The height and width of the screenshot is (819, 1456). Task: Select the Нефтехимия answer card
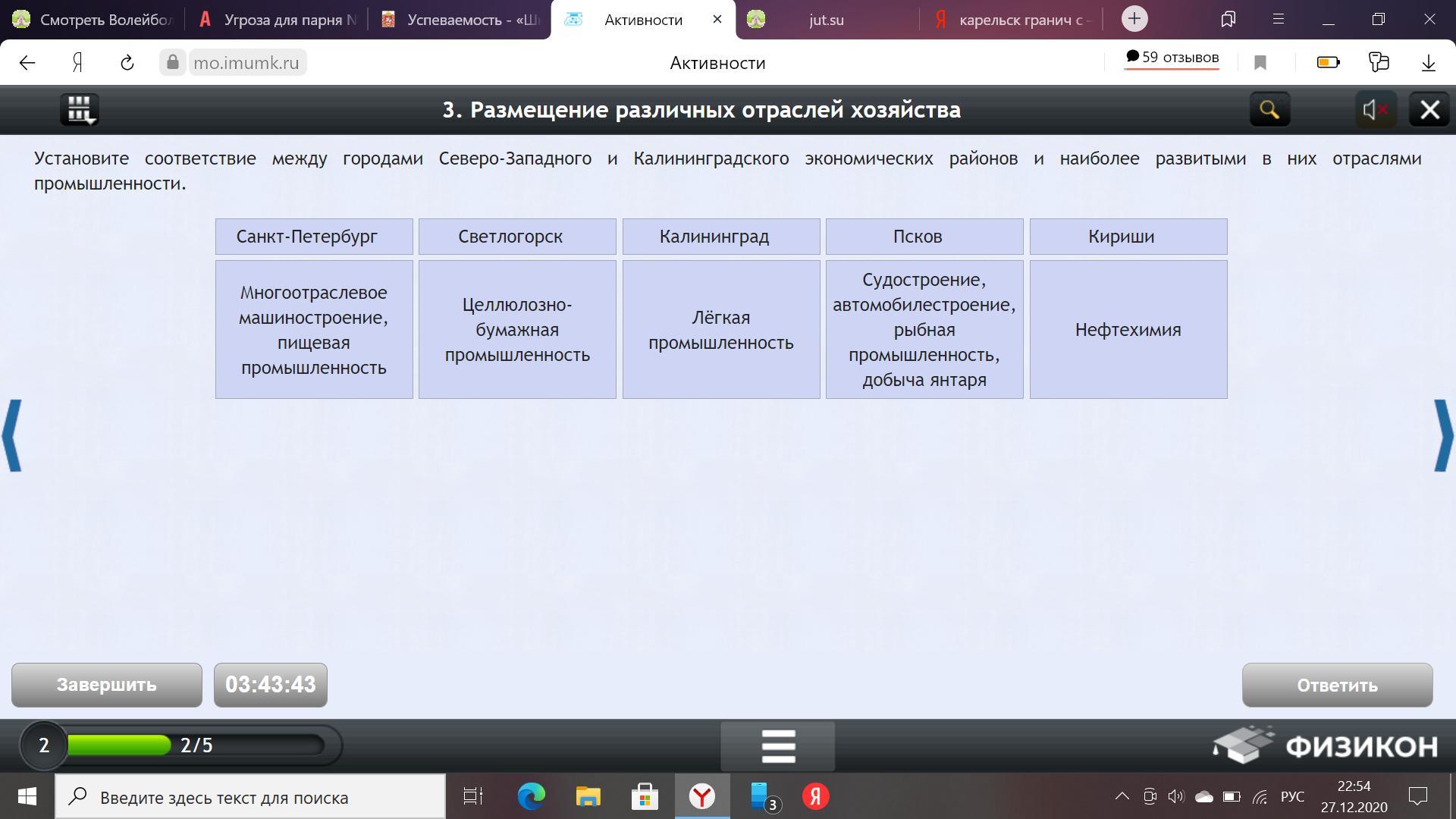(x=1128, y=329)
